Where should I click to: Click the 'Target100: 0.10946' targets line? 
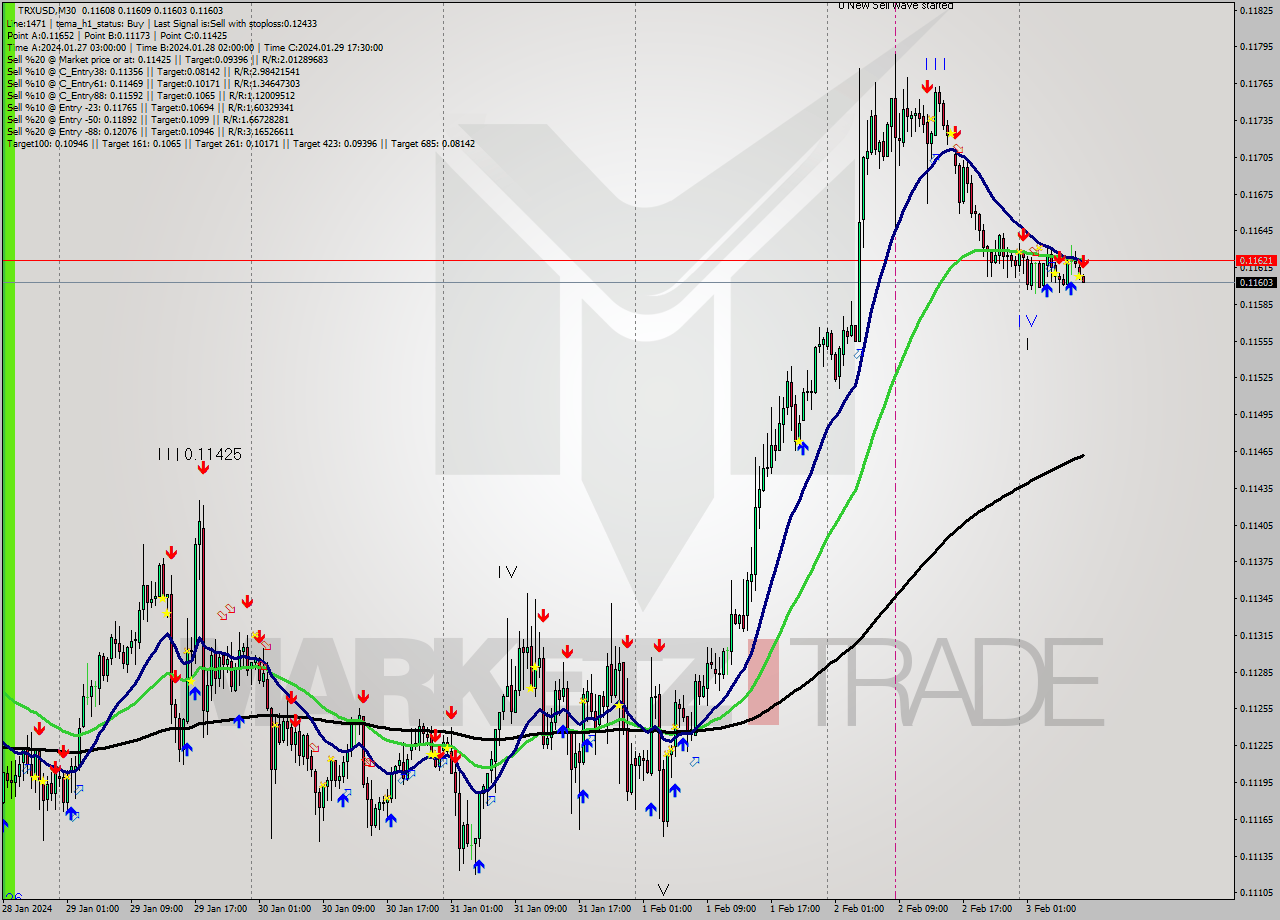[240, 143]
